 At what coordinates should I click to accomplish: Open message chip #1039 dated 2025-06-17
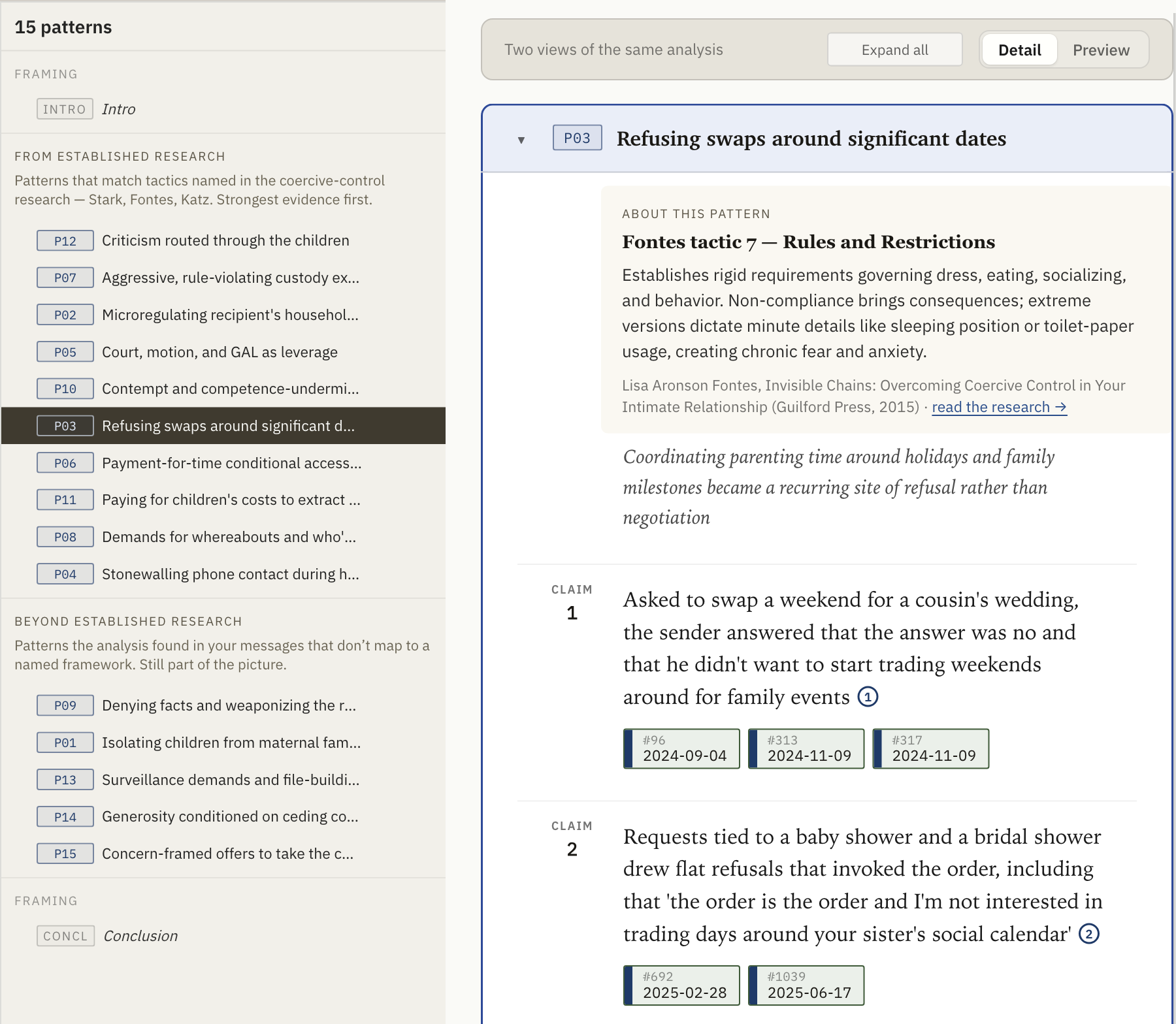[x=806, y=985]
